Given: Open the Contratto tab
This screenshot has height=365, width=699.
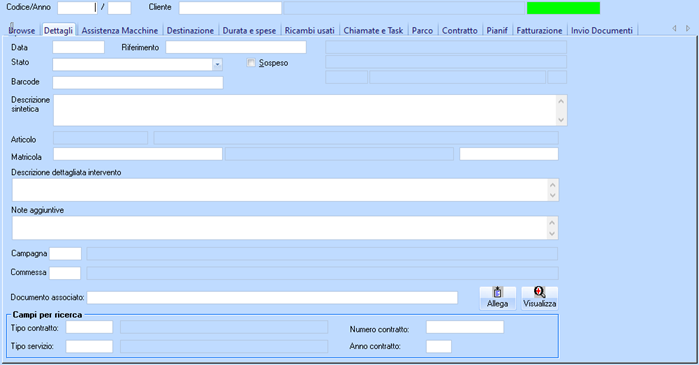Looking at the screenshot, I should (460, 30).
